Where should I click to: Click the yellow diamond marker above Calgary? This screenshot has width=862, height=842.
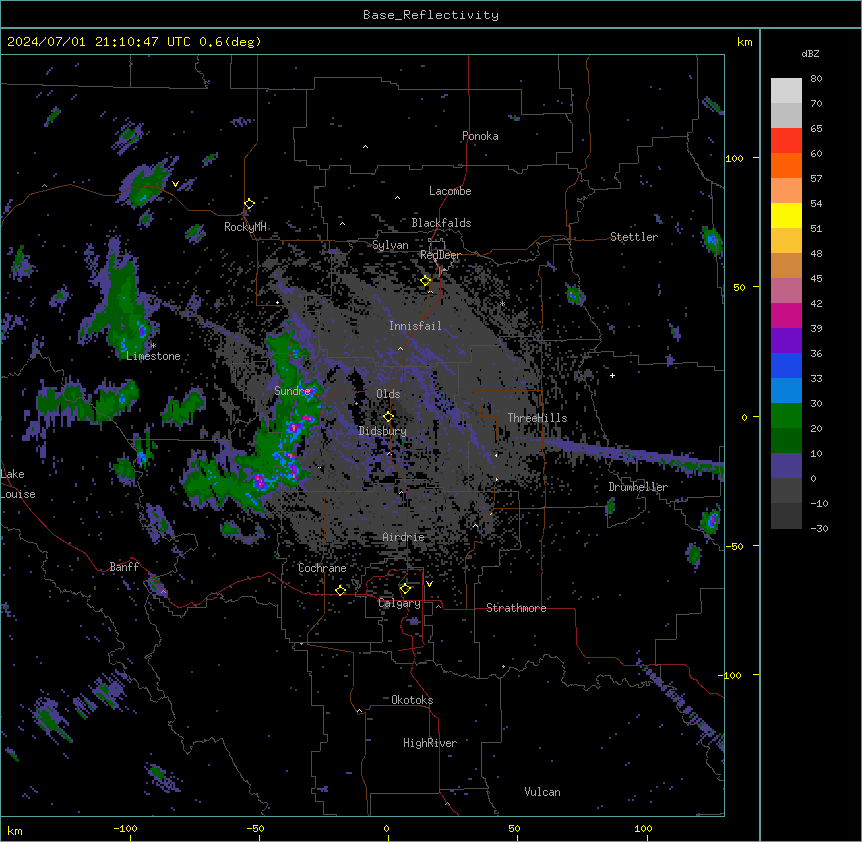point(405,589)
